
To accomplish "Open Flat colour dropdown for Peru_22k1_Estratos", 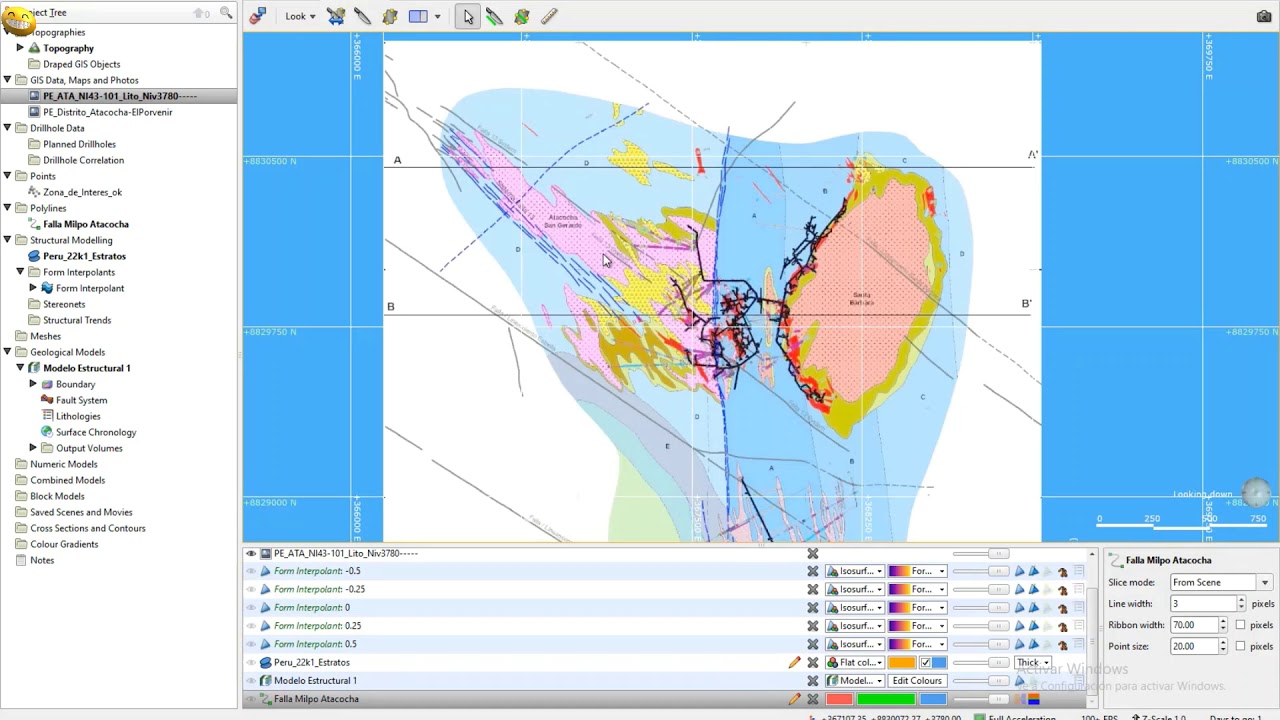I will [x=855, y=662].
